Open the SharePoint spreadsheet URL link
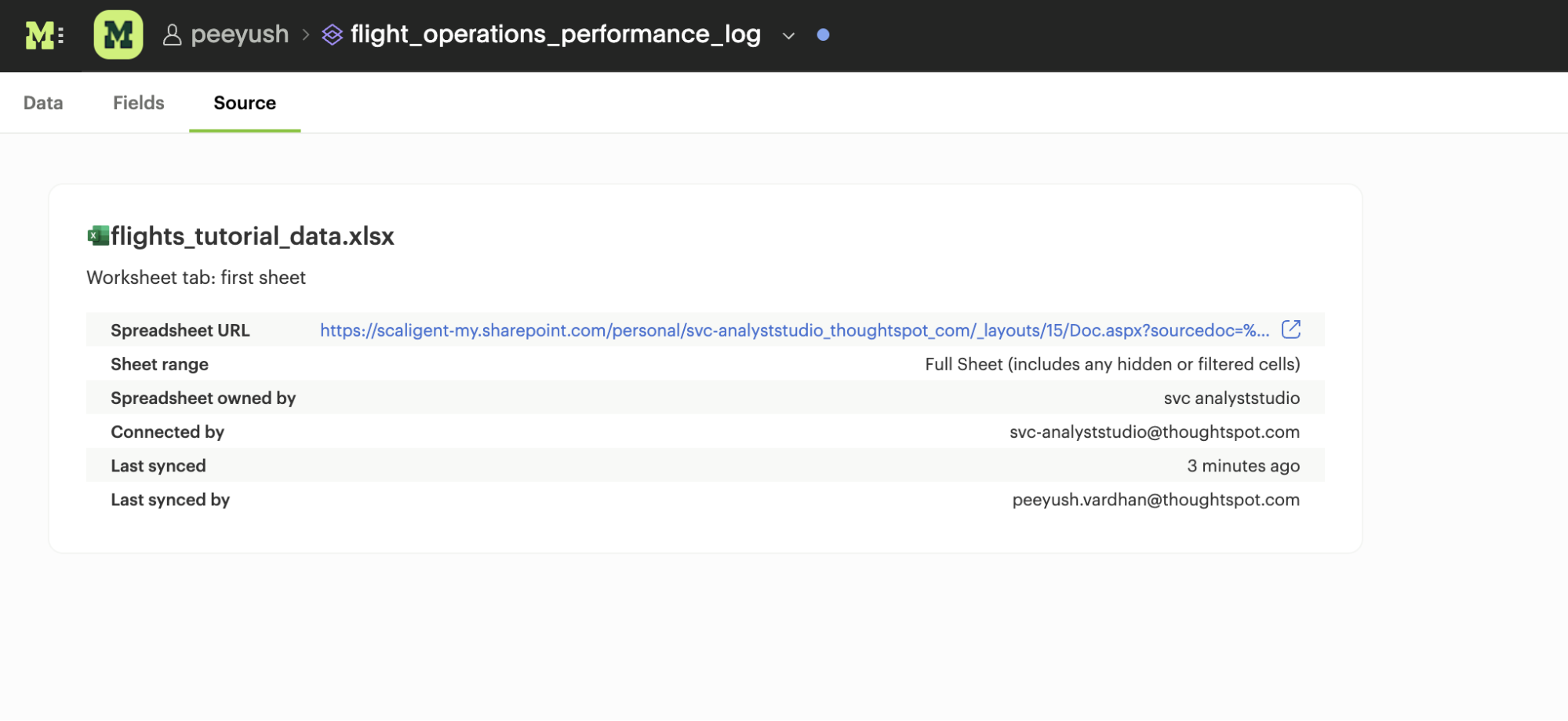Viewport: 1568px width, 721px height. (794, 330)
